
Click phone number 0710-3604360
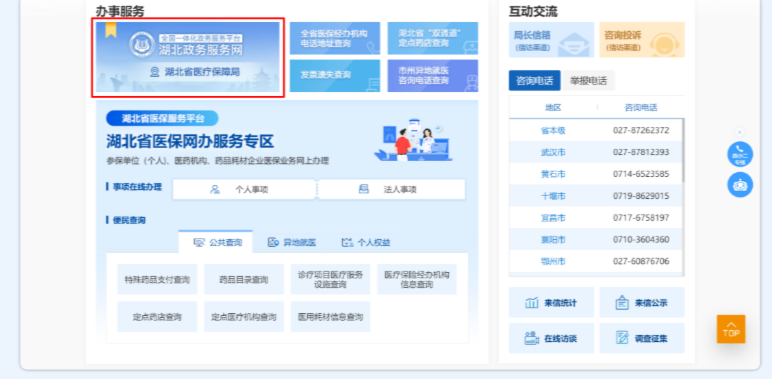pyautogui.click(x=641, y=240)
